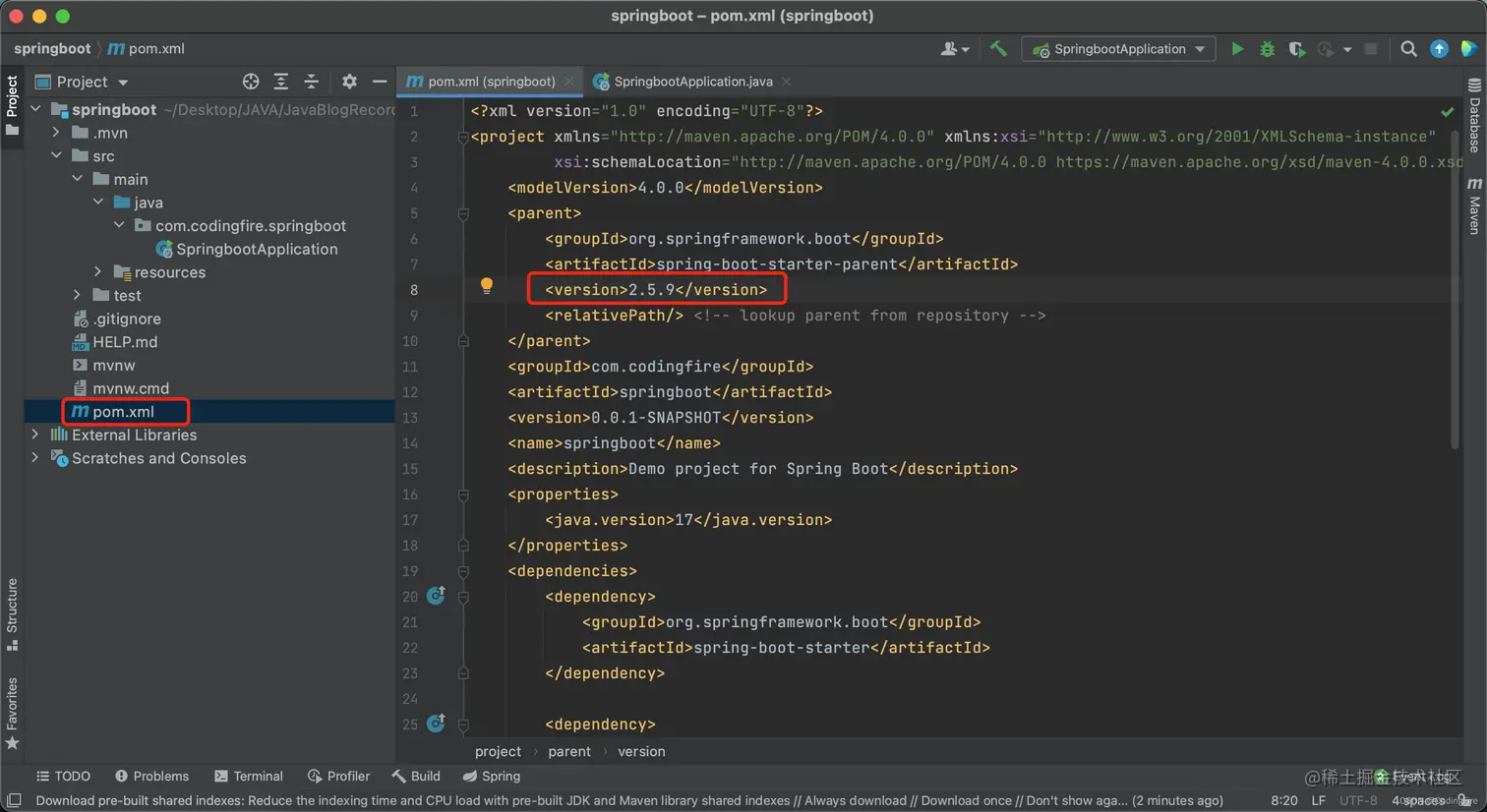The image size is (1487, 812).
Task: Click the Problems button in bottom bar
Action: pos(151,776)
